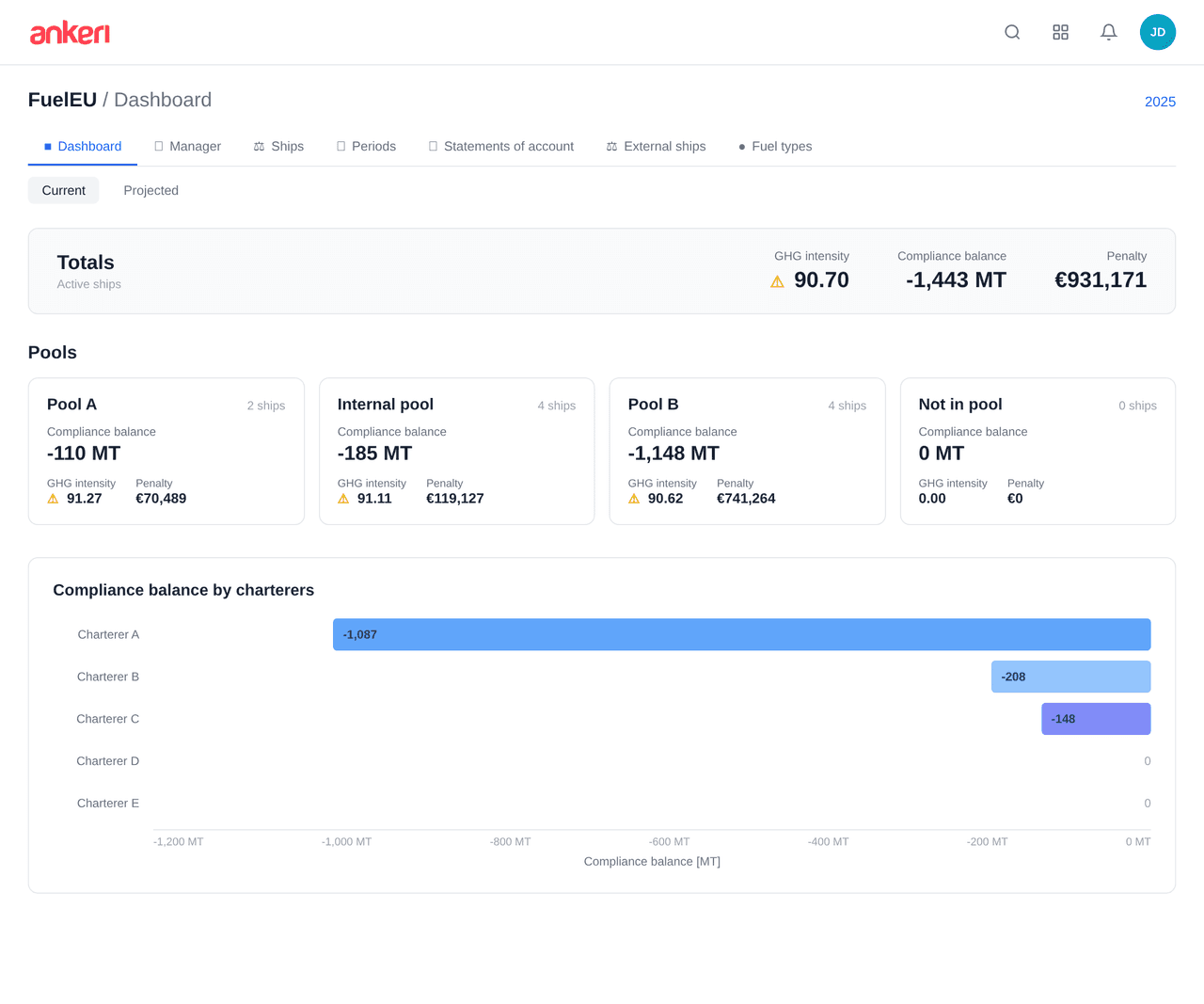
Task: Open the search icon in the top bar
Action: tap(1012, 32)
